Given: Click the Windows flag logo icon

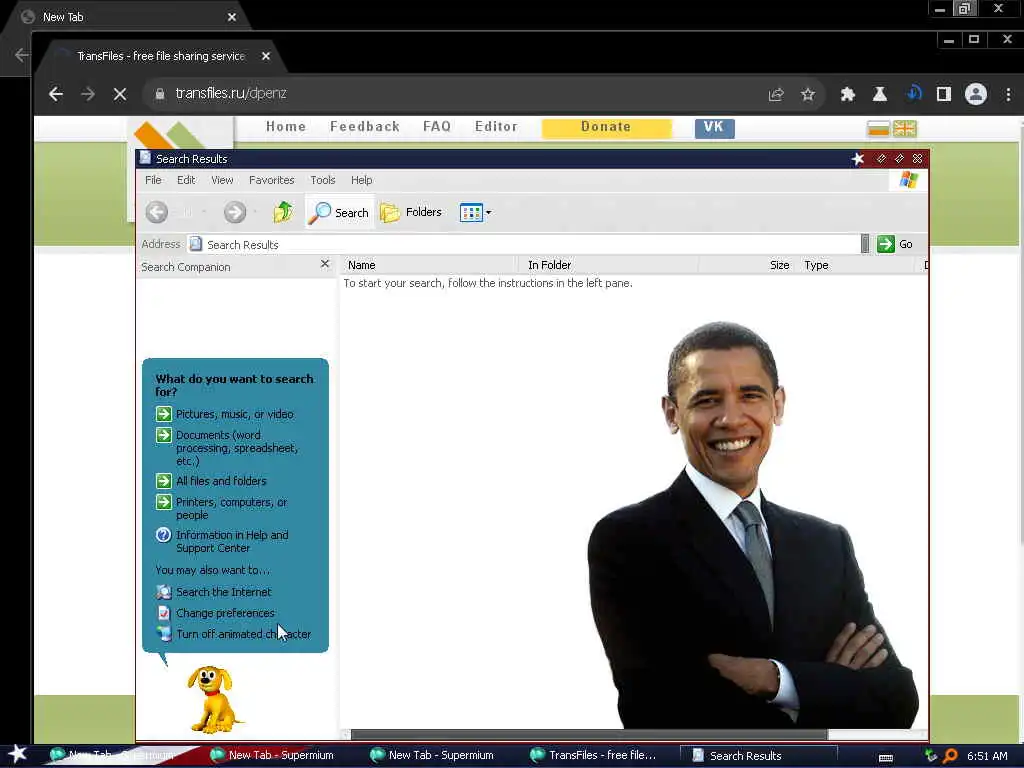Looking at the screenshot, I should [x=908, y=180].
